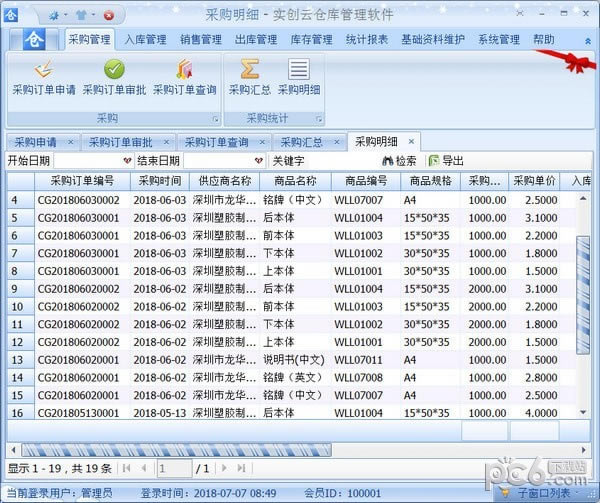
Task: Click the application logo button at top-left
Action: click(x=34, y=40)
